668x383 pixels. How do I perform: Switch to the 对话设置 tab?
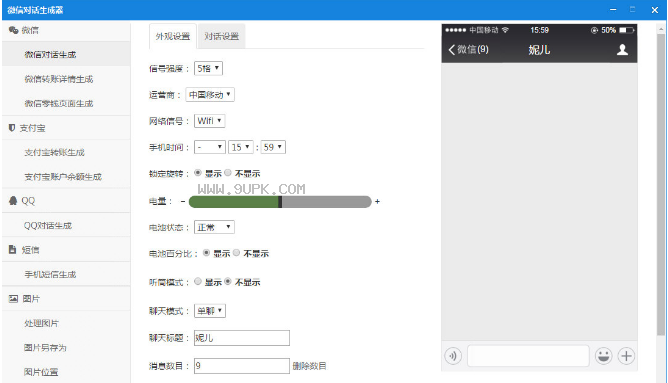click(222, 36)
